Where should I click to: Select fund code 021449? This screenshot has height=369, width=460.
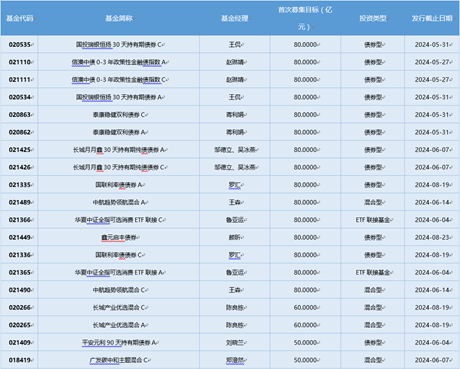(x=20, y=237)
